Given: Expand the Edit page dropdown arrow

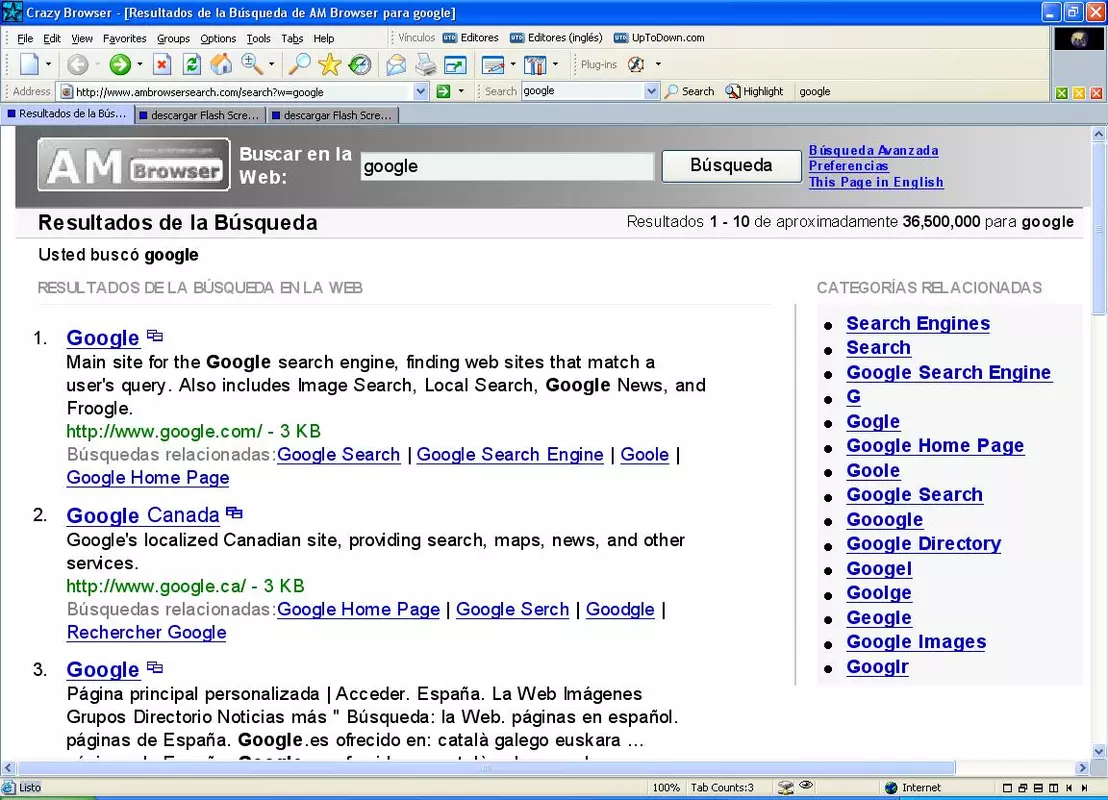Looking at the screenshot, I should tap(512, 64).
